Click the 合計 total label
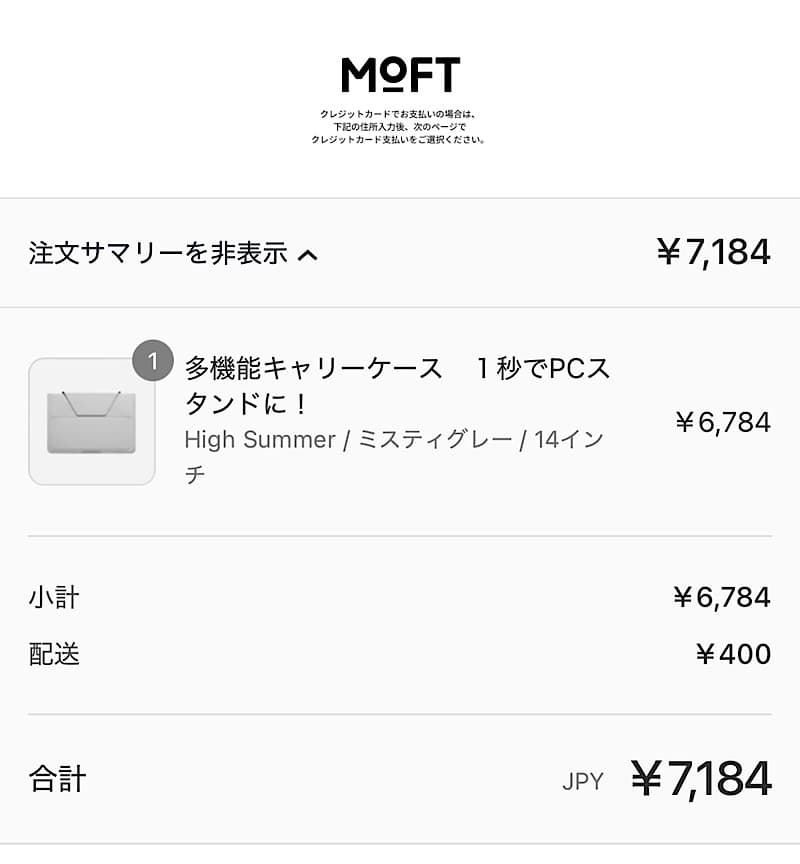Screen dimensions: 800x864 pyautogui.click(x=57, y=779)
